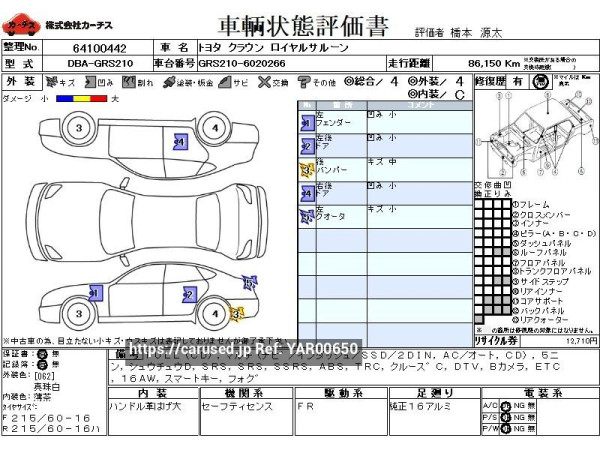Click damage marker 4 on right rear door
Viewport: 600px width, 450px height.
179,142
